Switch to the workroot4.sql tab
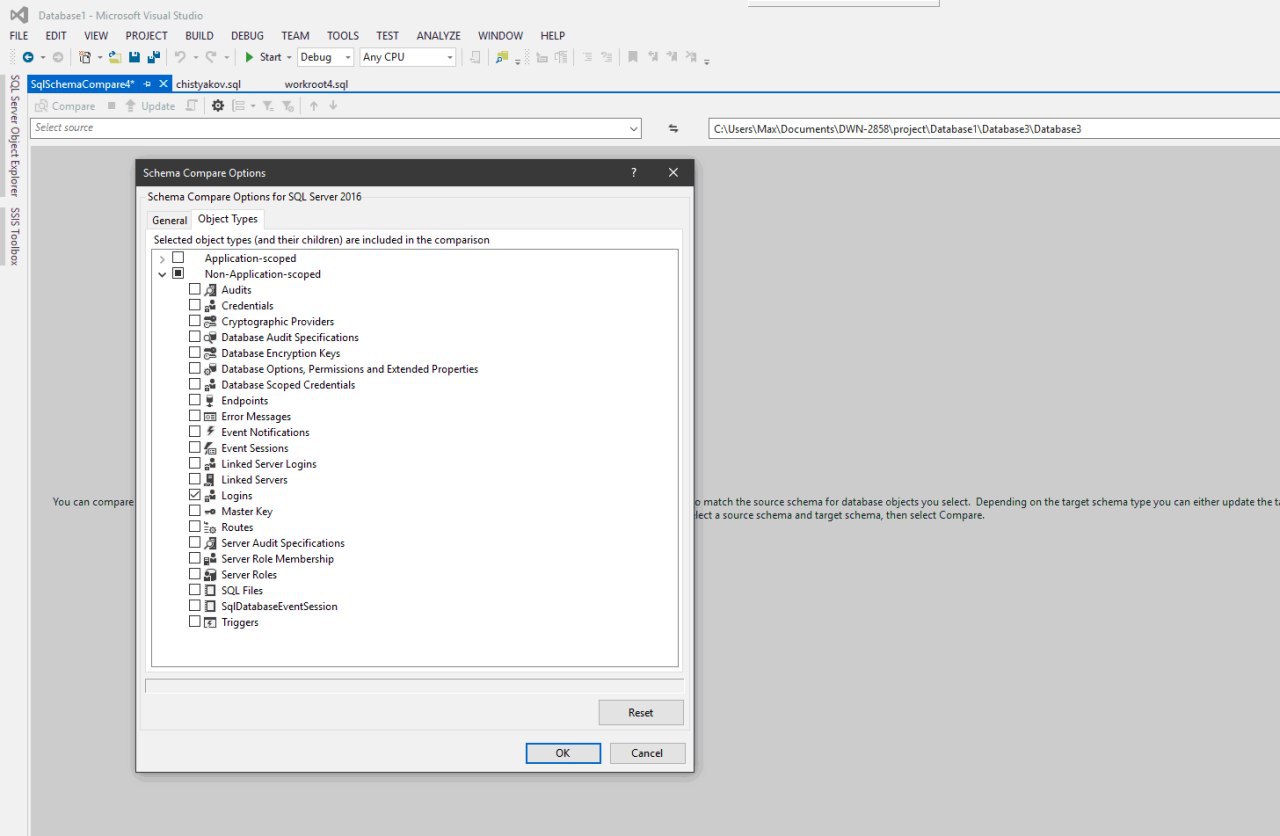Screen dimensions: 1280x836 coord(316,84)
